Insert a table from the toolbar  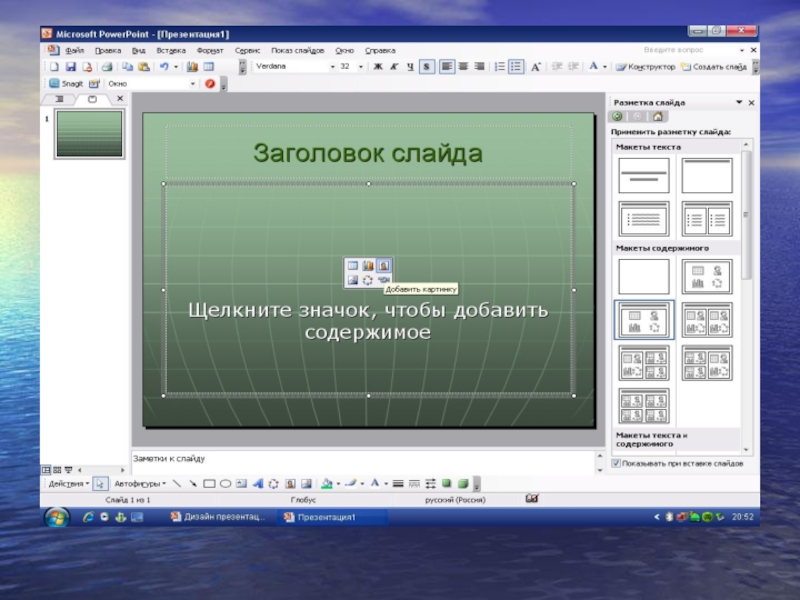[x=209, y=67]
